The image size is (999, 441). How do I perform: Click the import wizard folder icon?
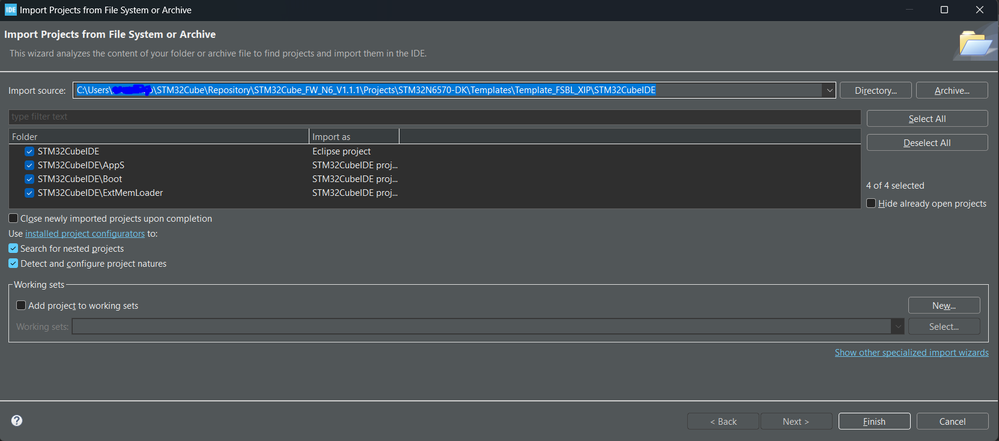tap(973, 42)
